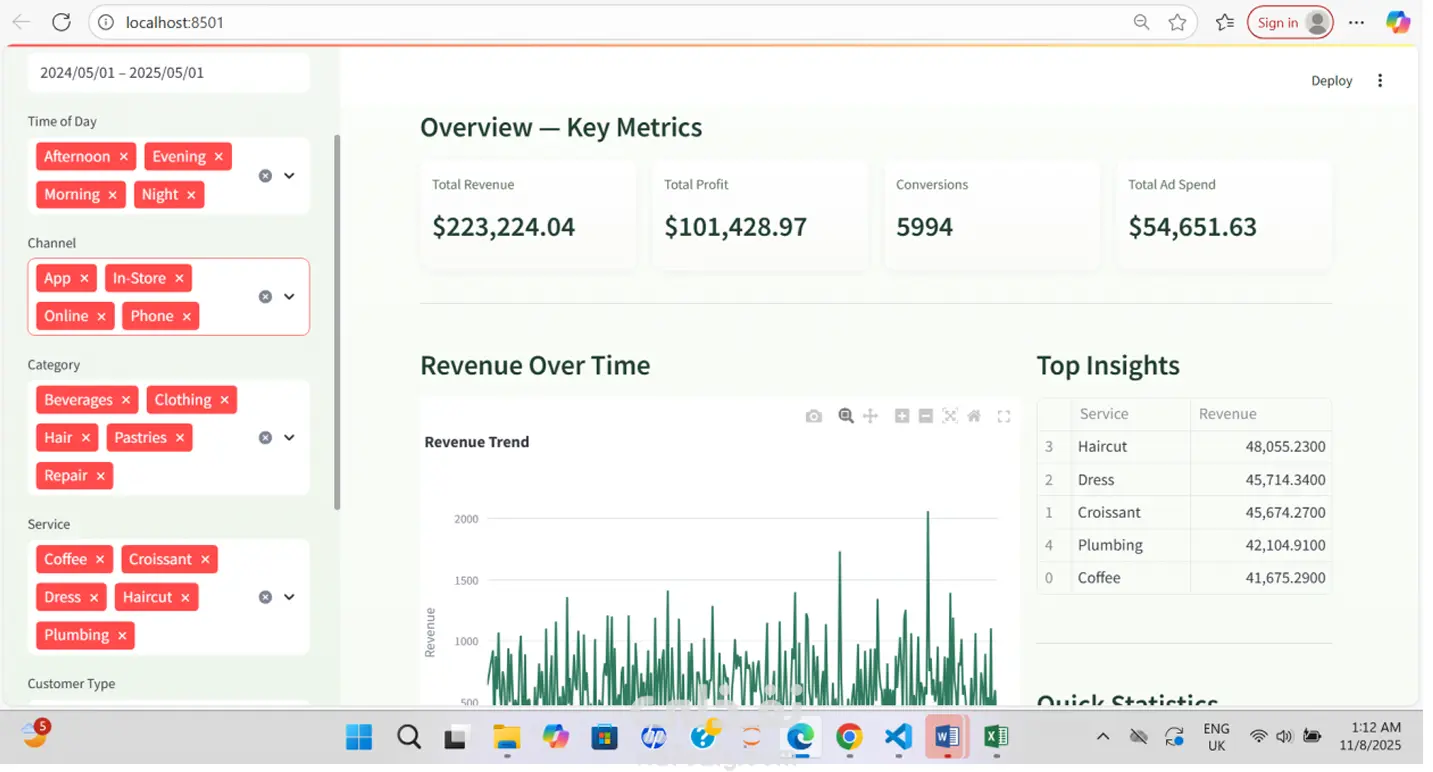Remove the In-Store channel tag
The width and height of the screenshot is (1433, 772).
pos(179,279)
